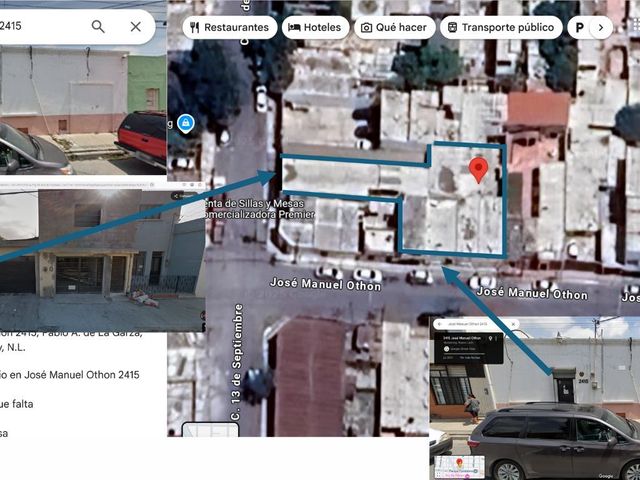Click the share button in the middle-left screenshot
Screen dimensions: 640x480
[x=186, y=196]
